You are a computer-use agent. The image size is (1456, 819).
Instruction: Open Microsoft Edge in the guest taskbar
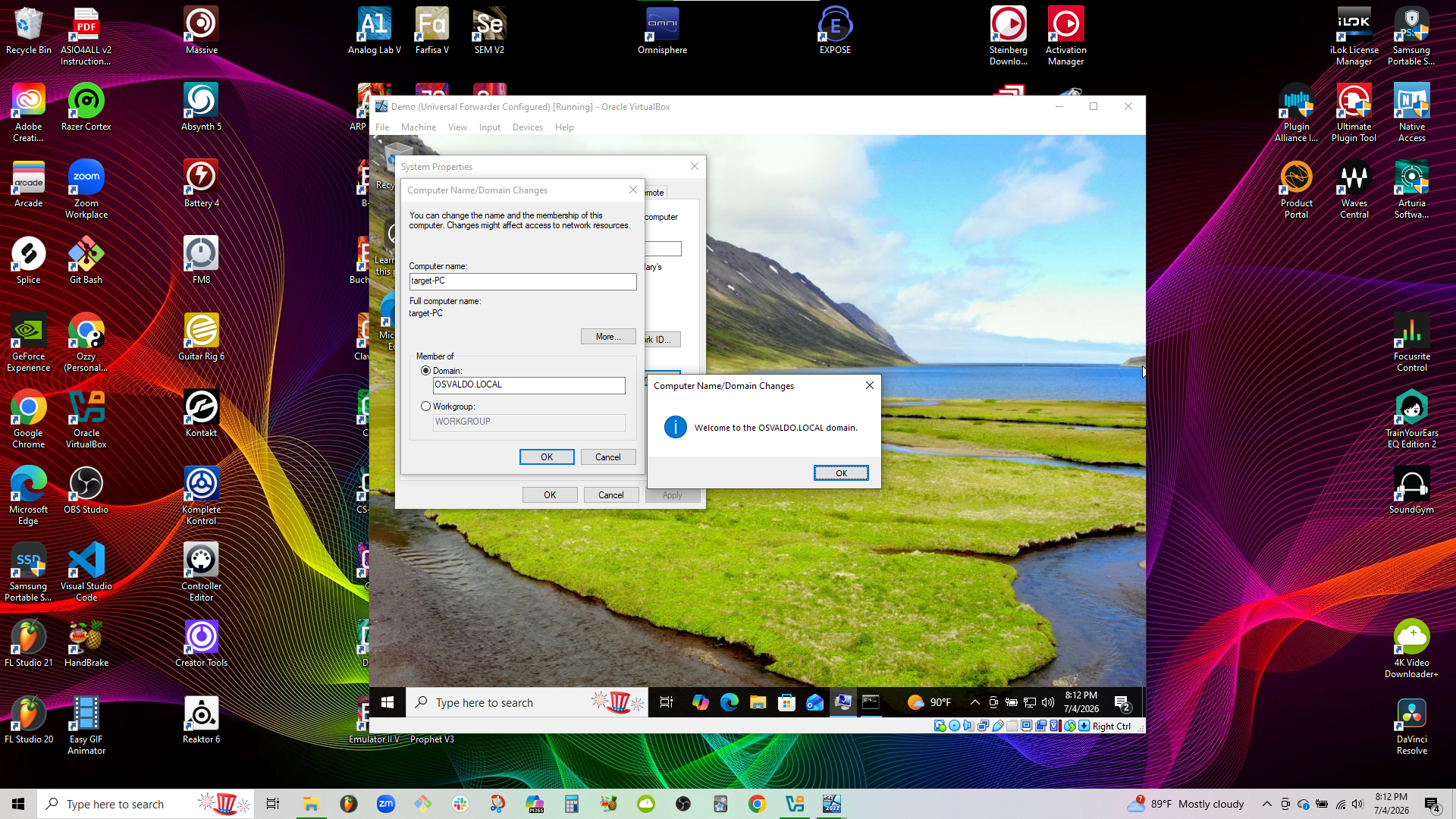click(x=729, y=703)
